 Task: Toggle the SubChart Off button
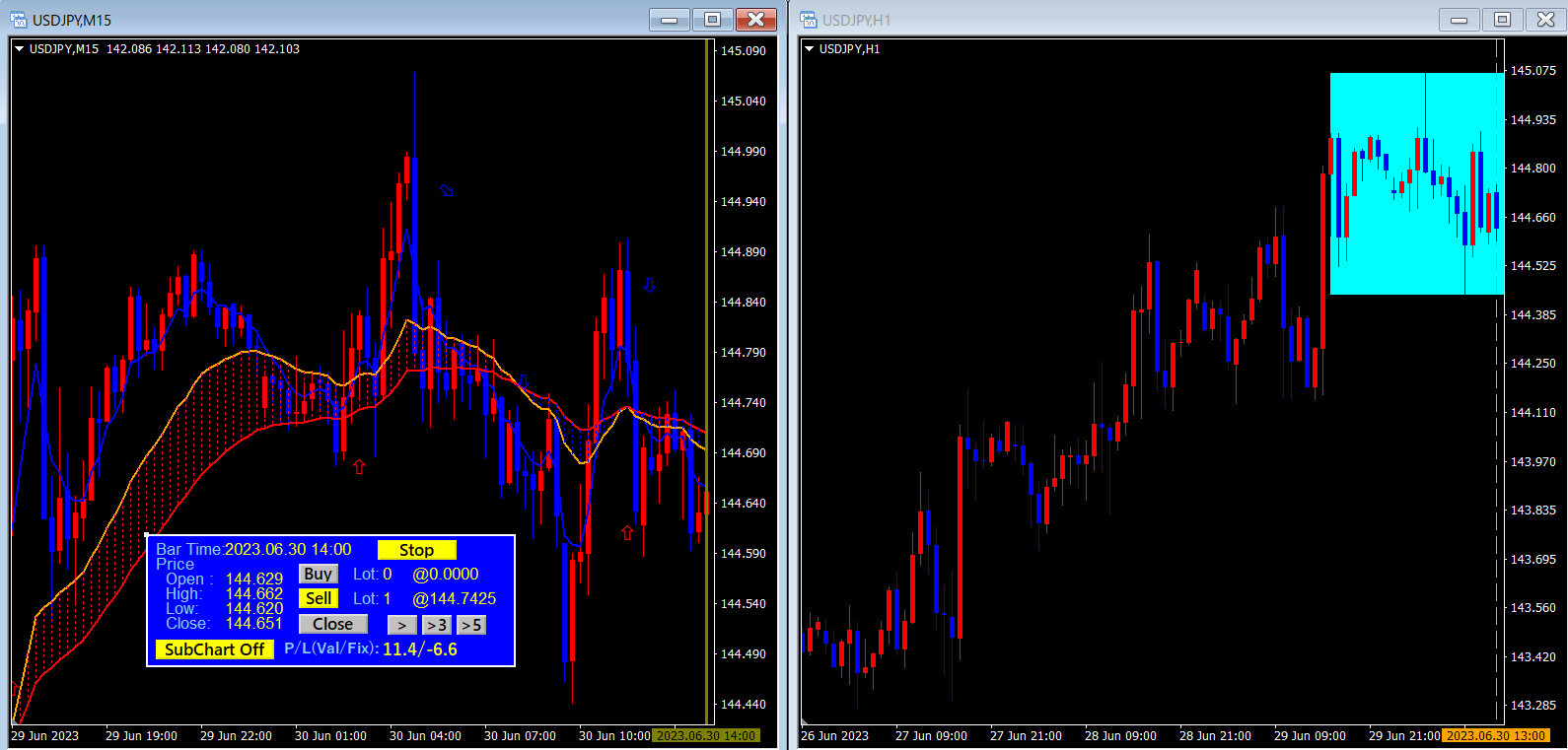click(214, 649)
